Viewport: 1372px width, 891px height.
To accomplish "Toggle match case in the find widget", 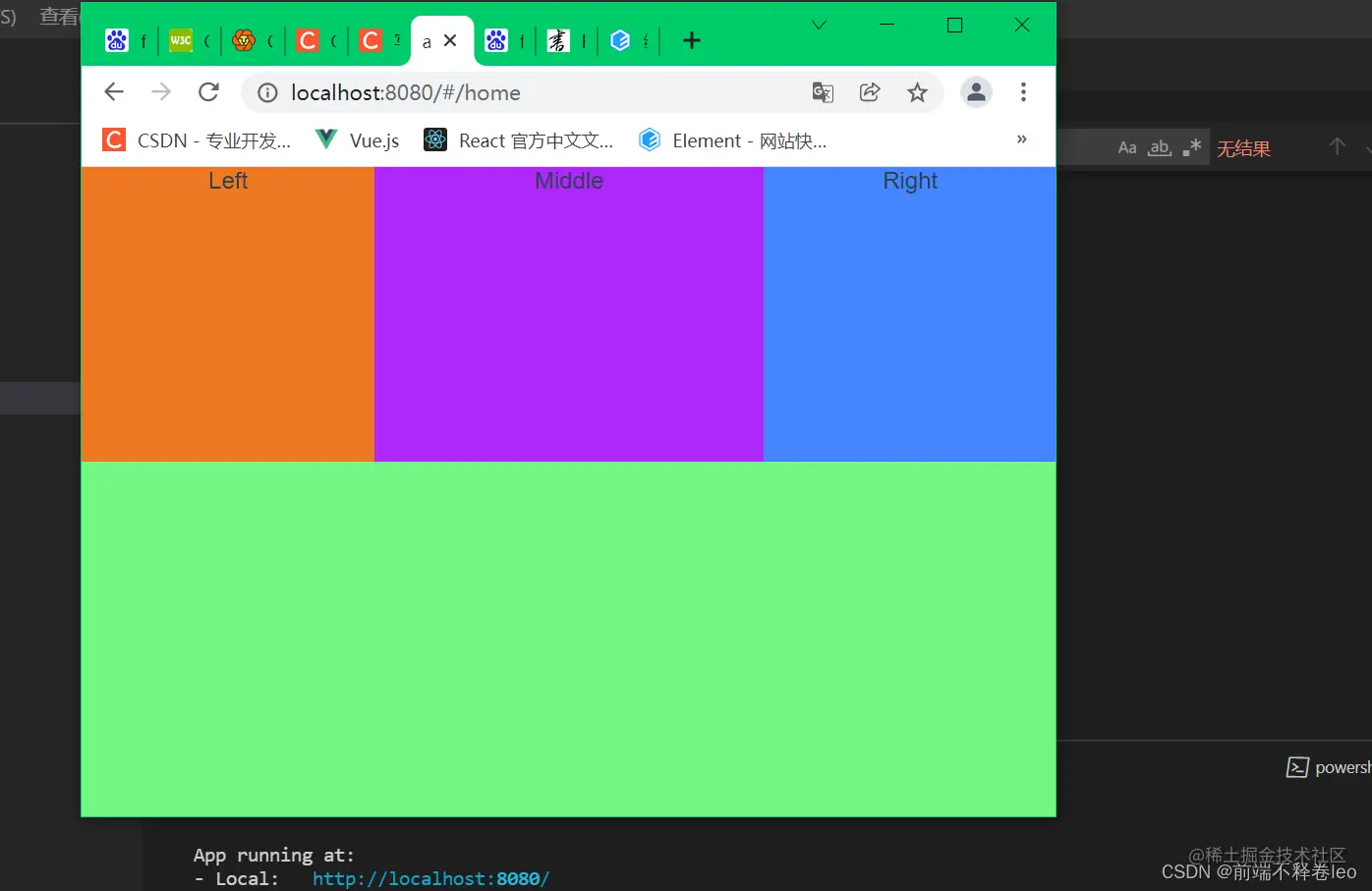I will click(1127, 146).
